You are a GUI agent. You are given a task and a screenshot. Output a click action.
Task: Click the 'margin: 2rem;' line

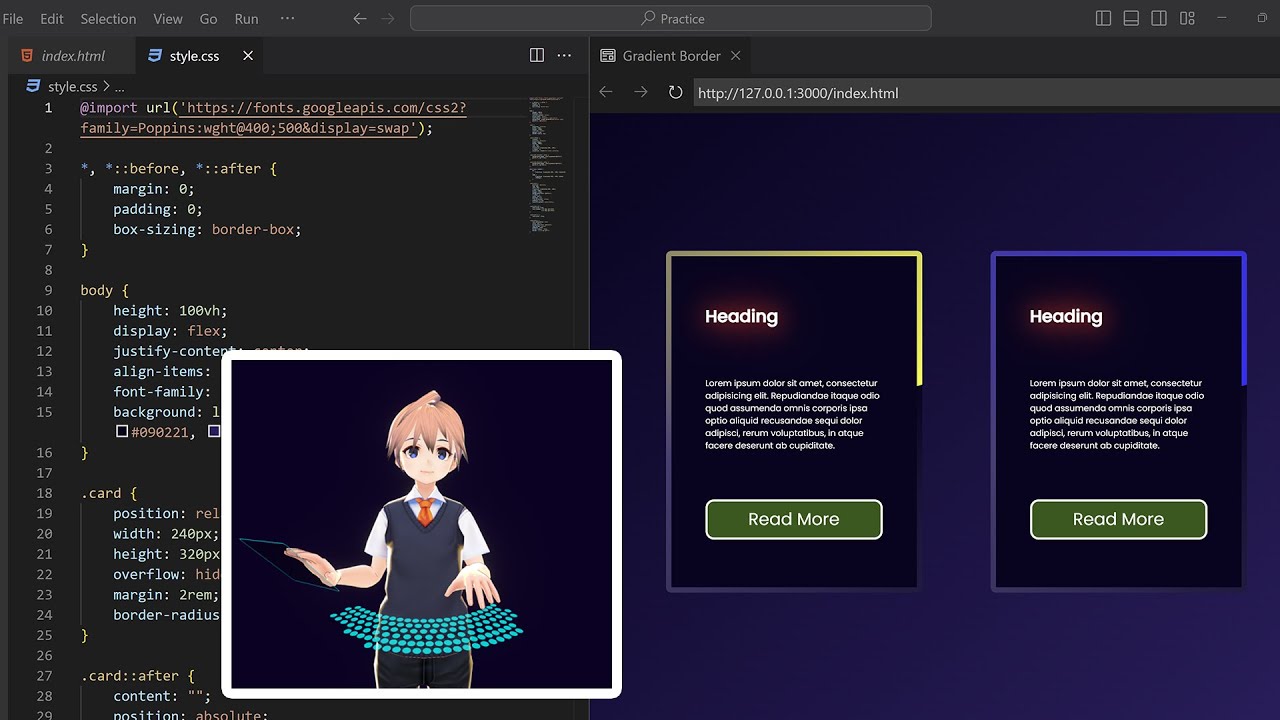pos(166,595)
